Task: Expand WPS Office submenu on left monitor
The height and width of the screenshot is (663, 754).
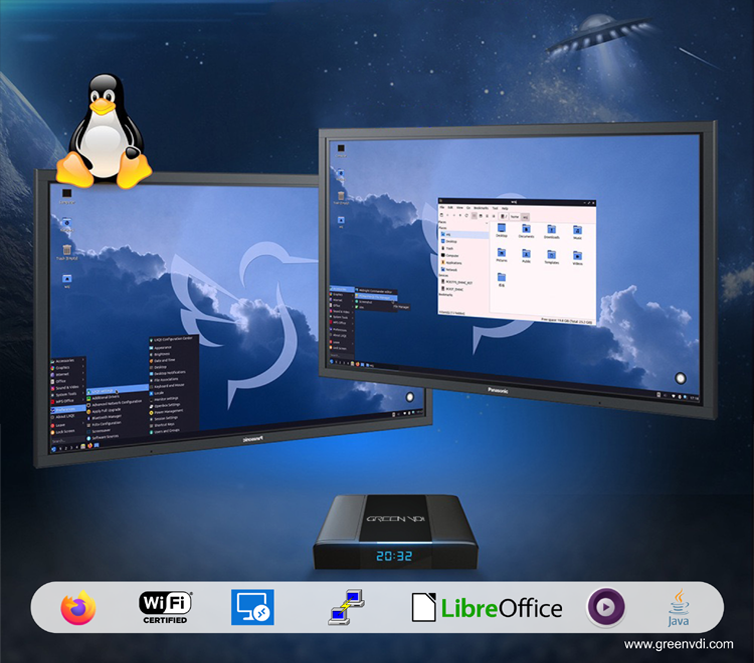Action: (68, 401)
